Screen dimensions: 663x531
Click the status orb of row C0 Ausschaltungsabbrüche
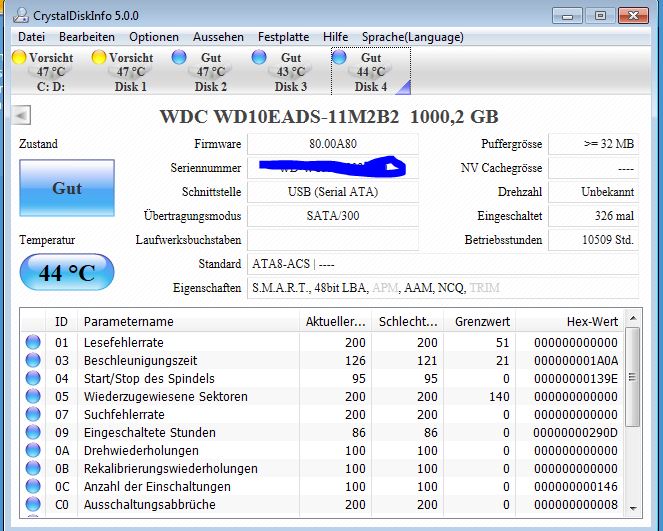point(33,504)
